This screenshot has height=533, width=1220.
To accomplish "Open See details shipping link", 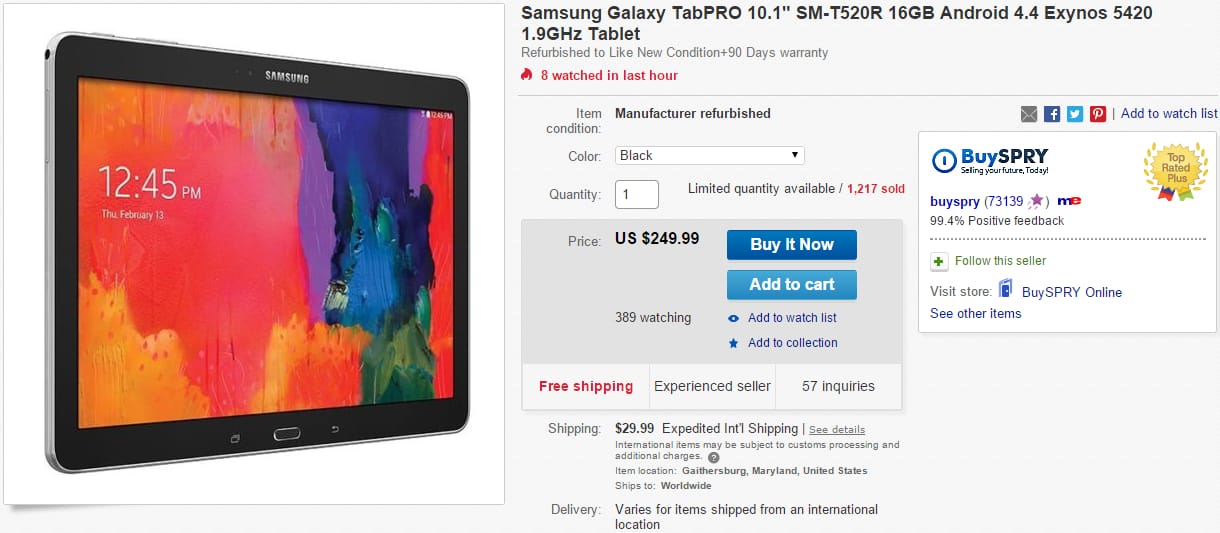I will tap(837, 429).
